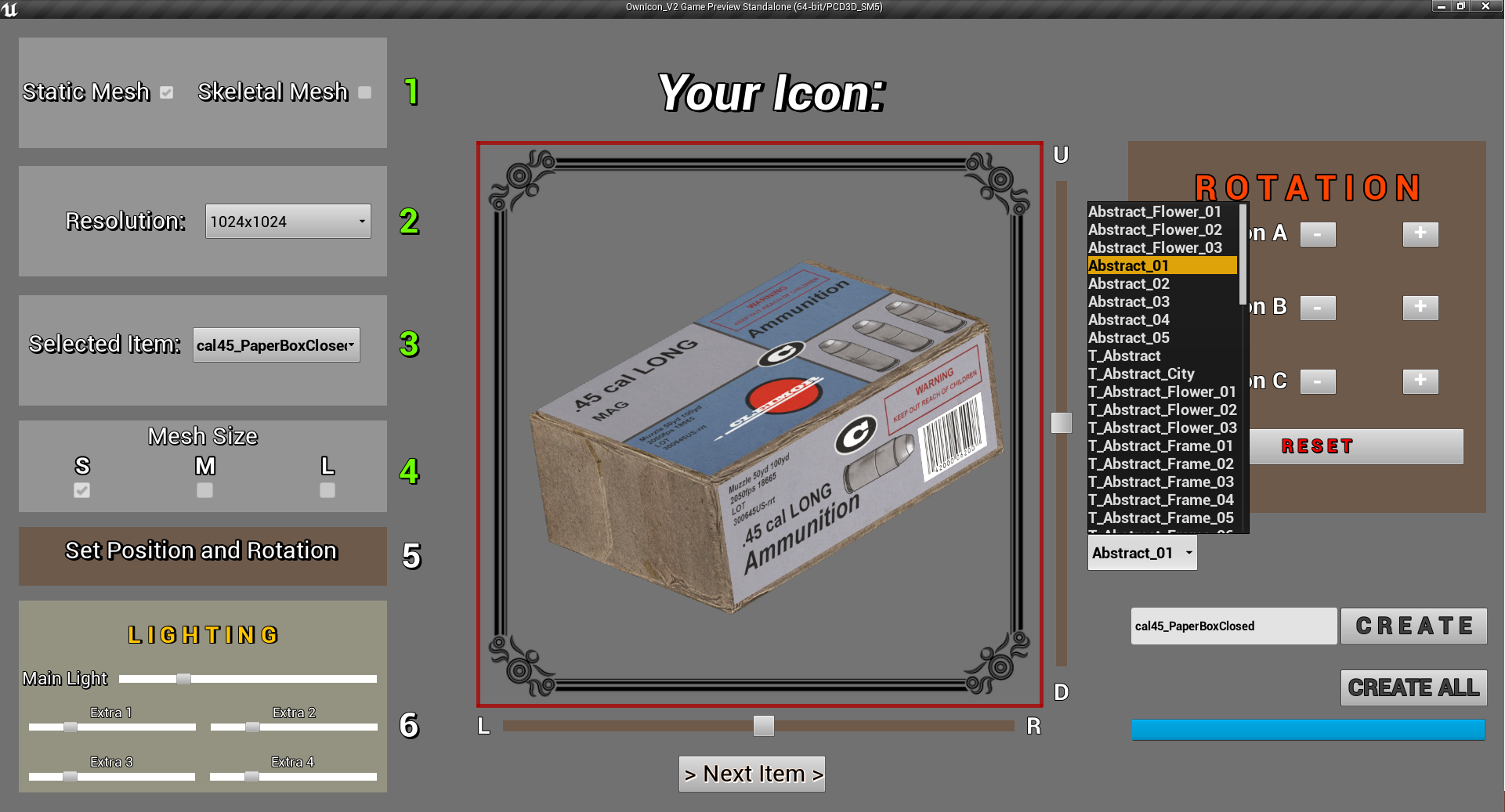Click the cal45_PaperBoxClosed name input field

tap(1233, 626)
